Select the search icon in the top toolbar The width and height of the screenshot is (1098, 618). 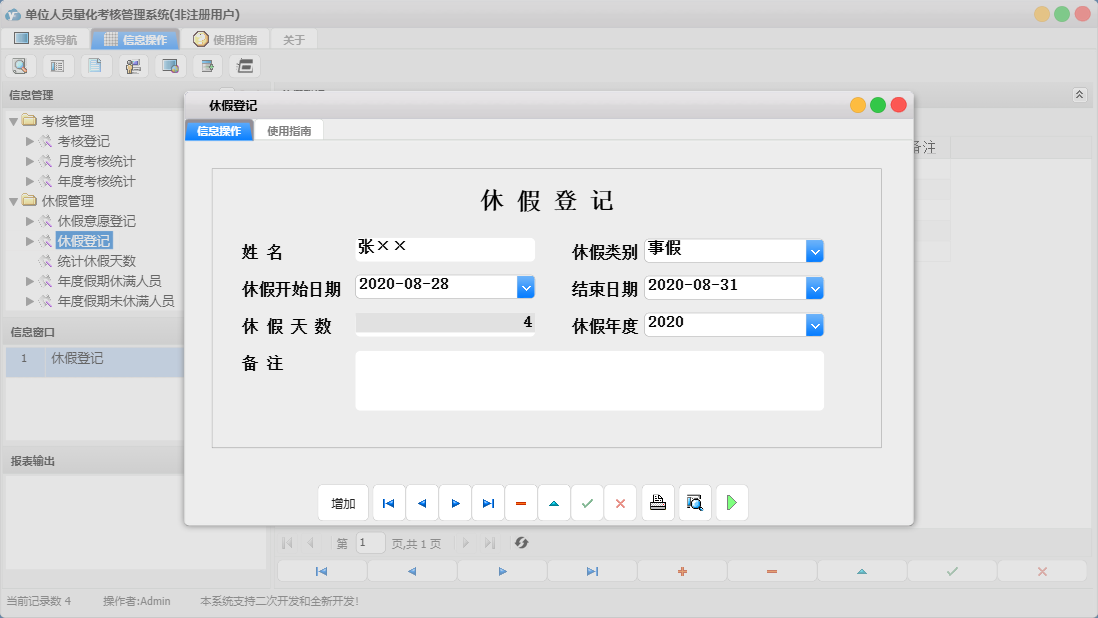20,65
